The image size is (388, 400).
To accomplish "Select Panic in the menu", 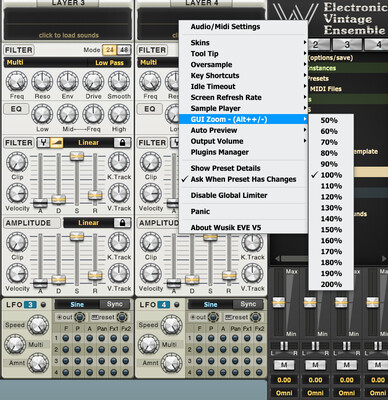I will (x=243, y=211).
